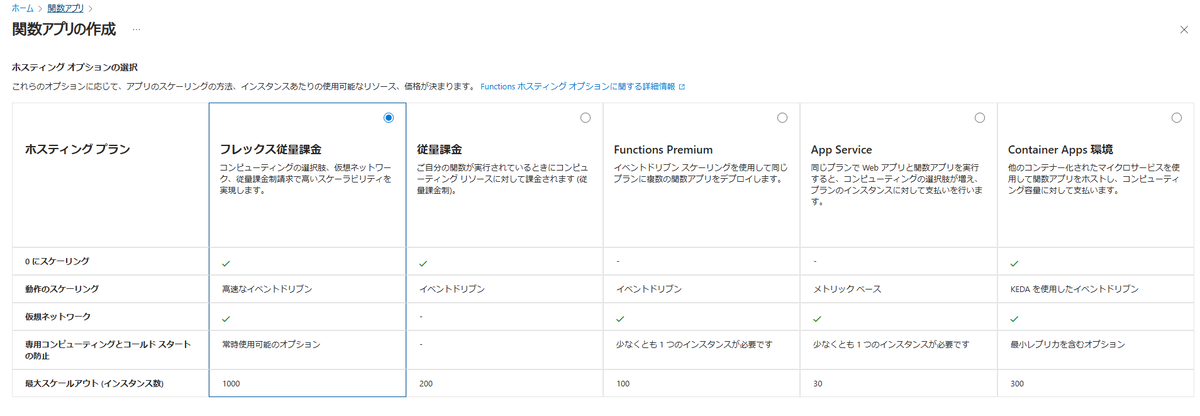The height and width of the screenshot is (416, 1200).
Task: Click フレックス従量課金 checkmark in 0 にスケーリング row
Action: pos(226,263)
